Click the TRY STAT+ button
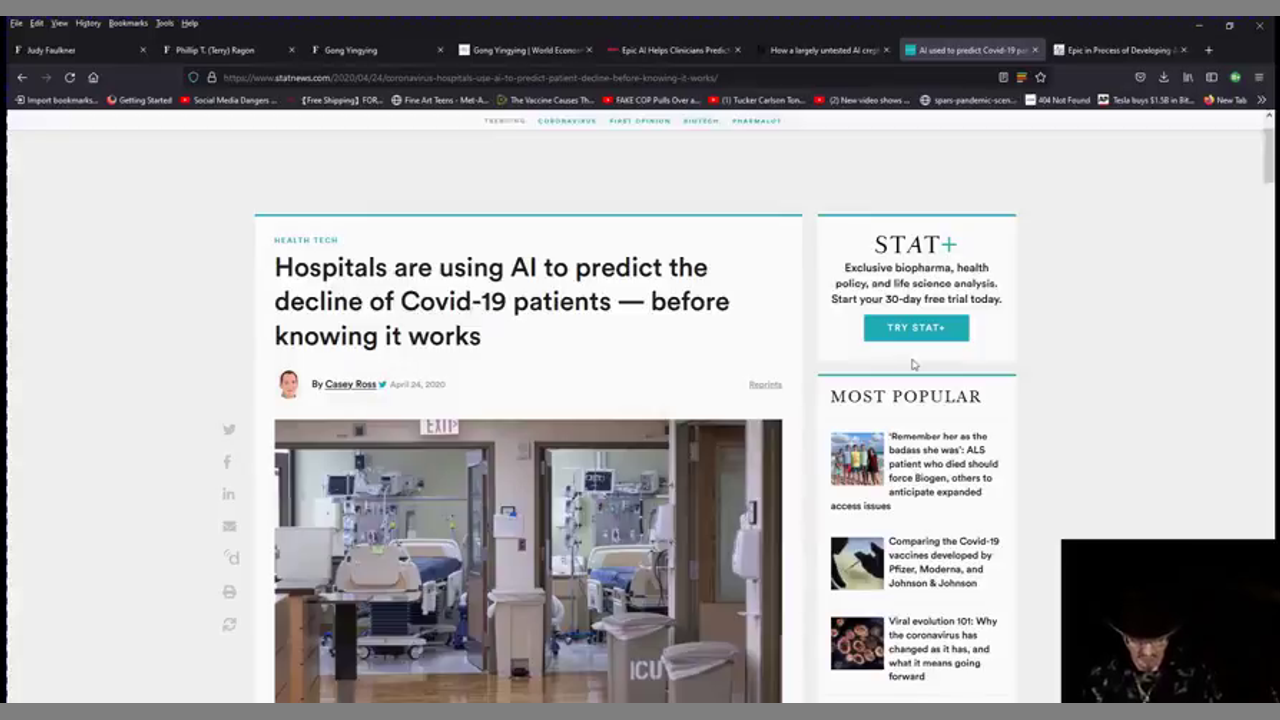This screenshot has height=720, width=1280. (916, 328)
